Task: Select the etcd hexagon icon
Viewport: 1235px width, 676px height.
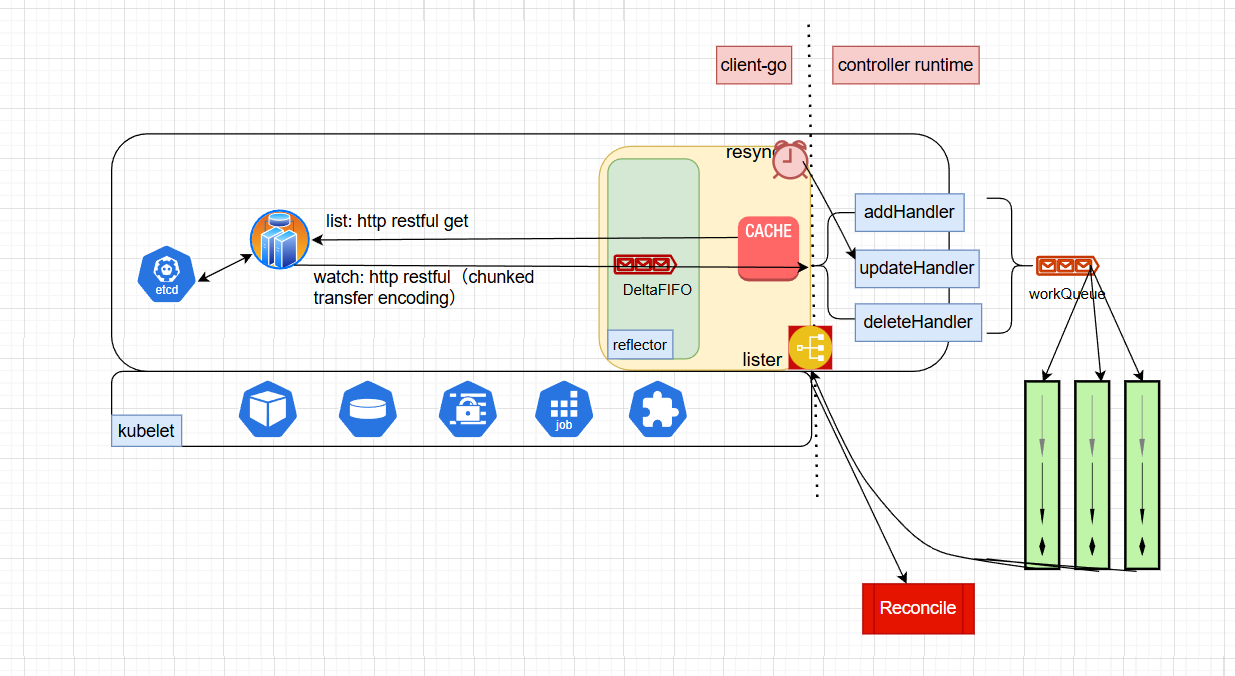Action: 166,274
